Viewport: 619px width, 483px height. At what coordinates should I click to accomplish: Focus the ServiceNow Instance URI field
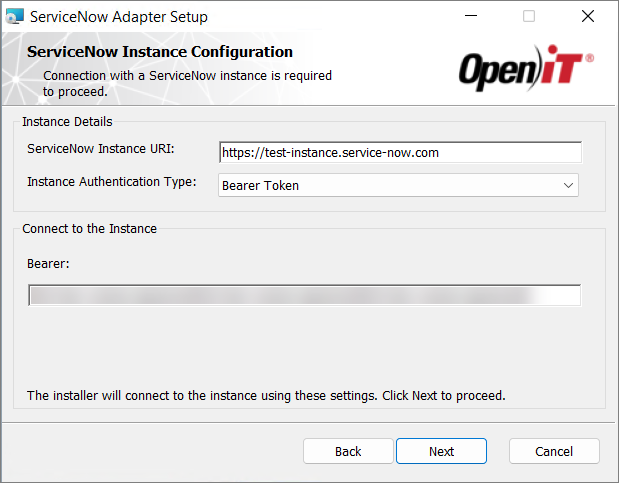pos(400,152)
